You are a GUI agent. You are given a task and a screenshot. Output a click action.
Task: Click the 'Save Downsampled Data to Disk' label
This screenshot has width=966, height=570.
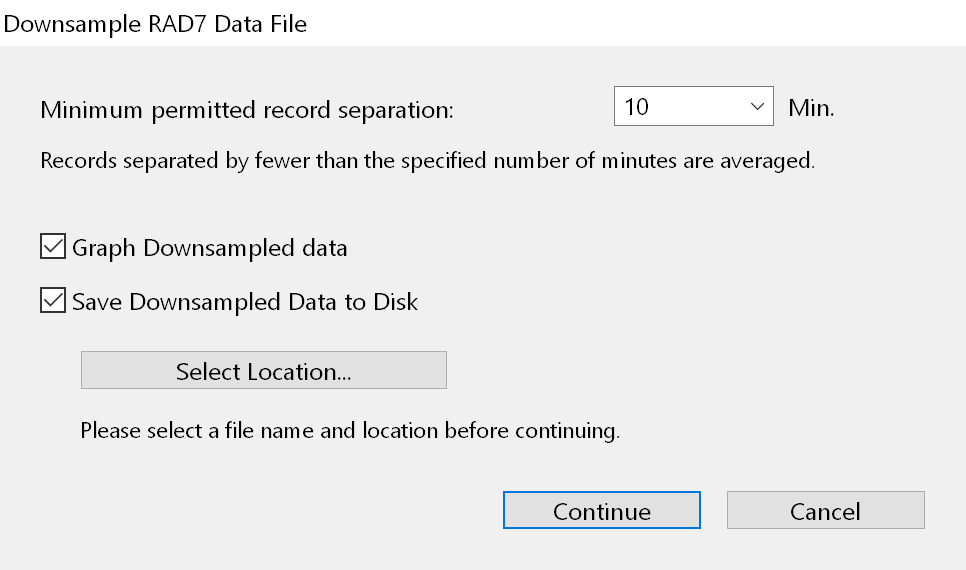point(245,302)
